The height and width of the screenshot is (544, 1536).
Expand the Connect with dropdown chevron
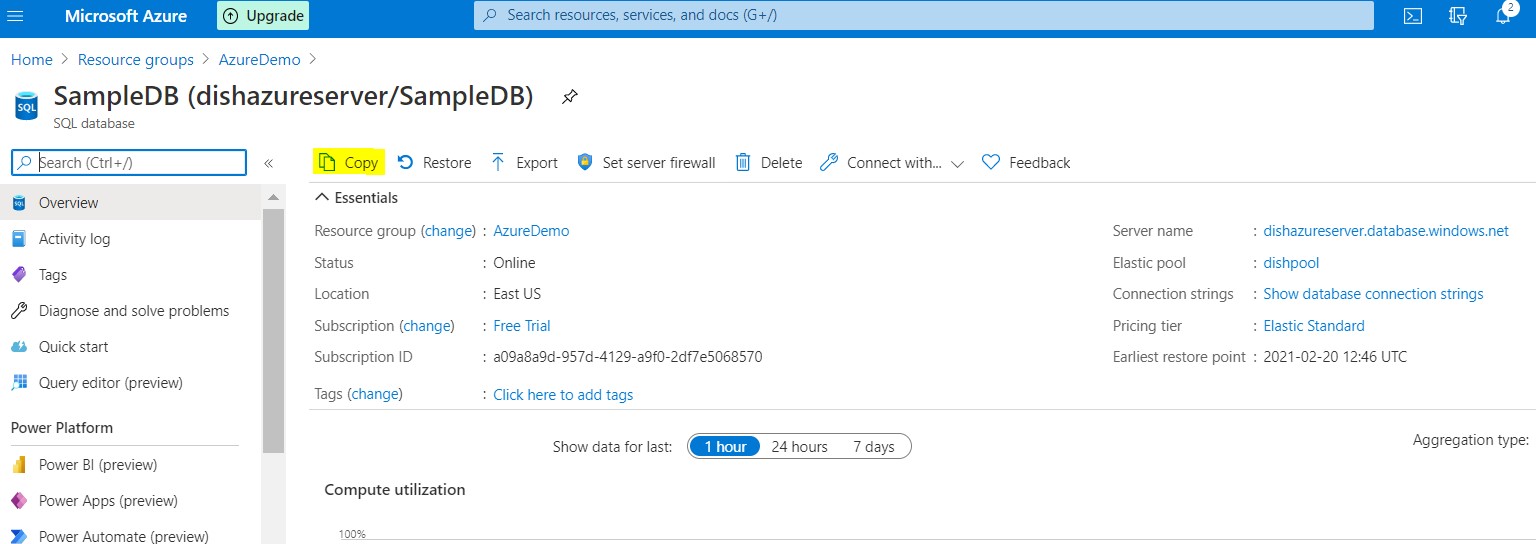click(957, 164)
